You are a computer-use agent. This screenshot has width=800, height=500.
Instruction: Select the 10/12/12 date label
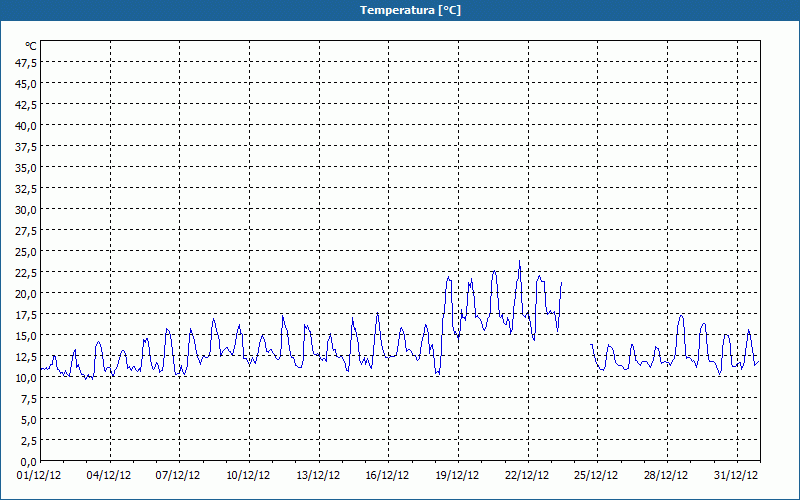[248, 476]
